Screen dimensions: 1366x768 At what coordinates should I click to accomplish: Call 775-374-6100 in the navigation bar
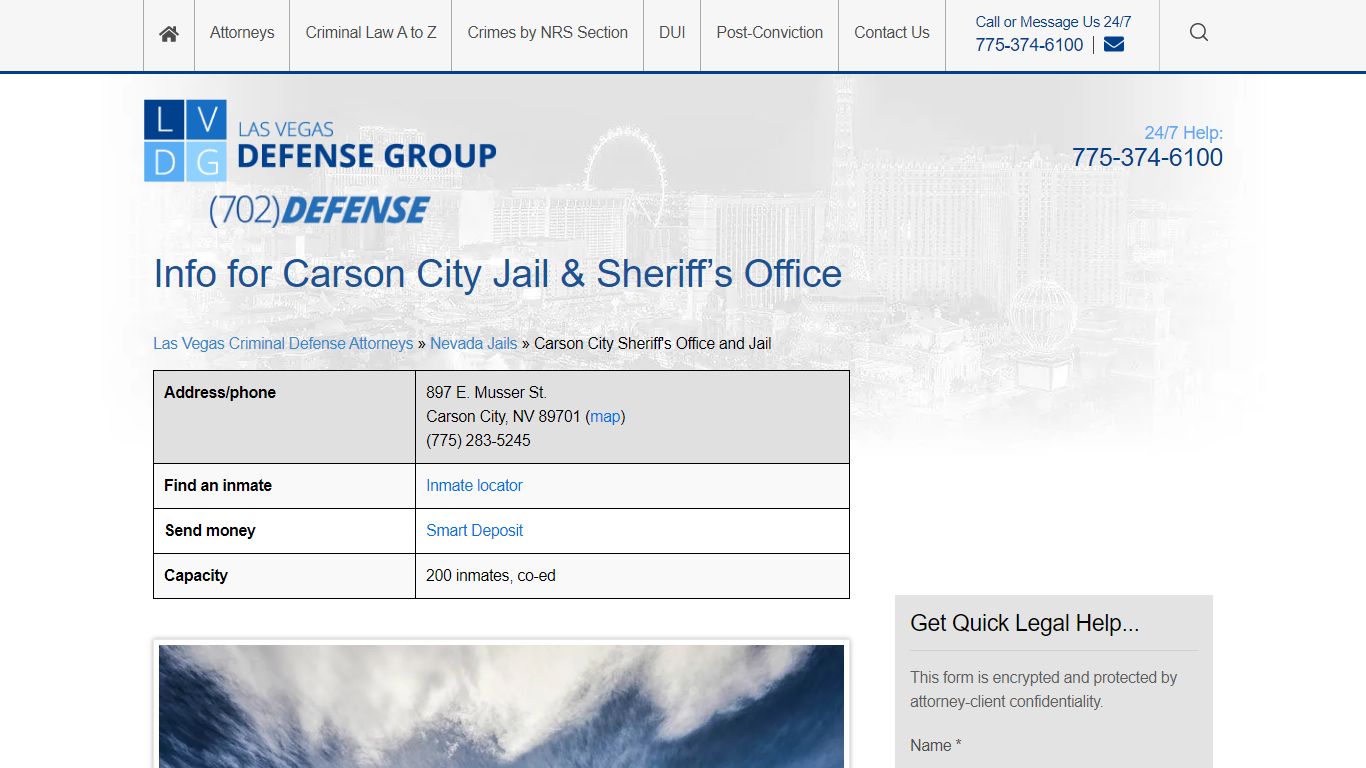(1029, 45)
